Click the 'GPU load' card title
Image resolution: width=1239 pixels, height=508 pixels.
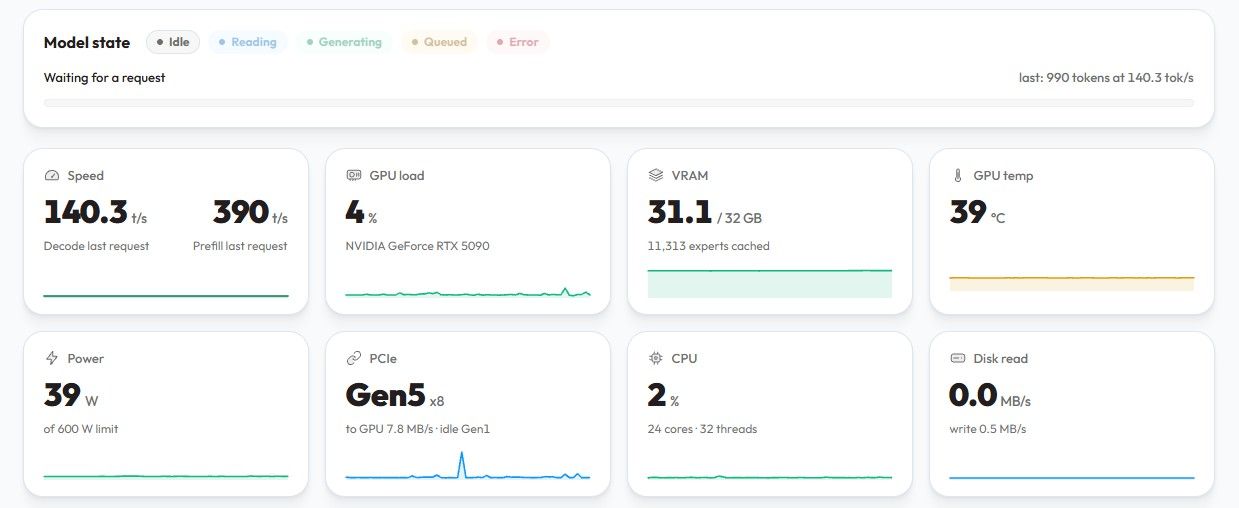(397, 175)
